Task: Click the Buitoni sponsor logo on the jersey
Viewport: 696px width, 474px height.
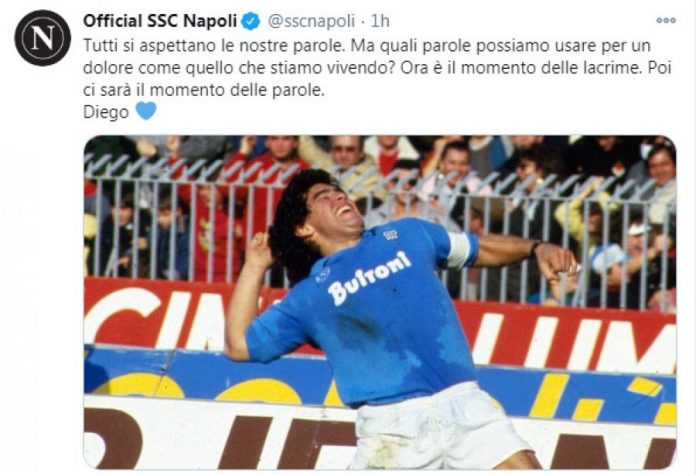Action: pos(369,278)
